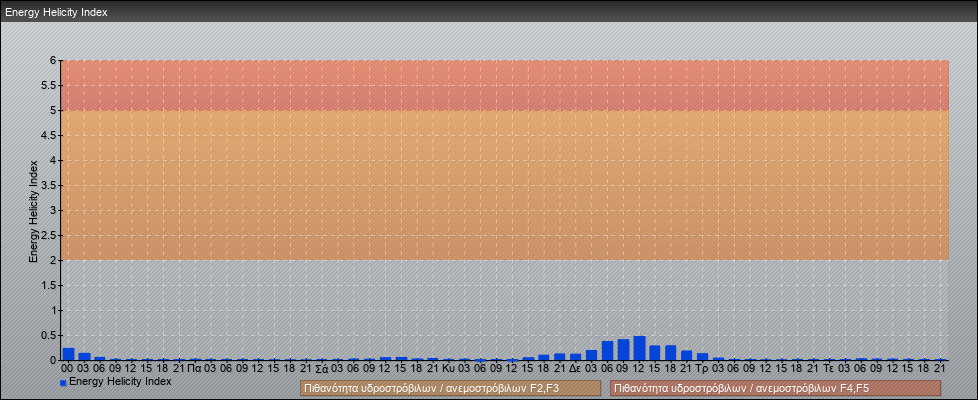Screen dimensions: 978x400
Task: Select the Σά day marker on the x-axis
Action: click(x=322, y=368)
